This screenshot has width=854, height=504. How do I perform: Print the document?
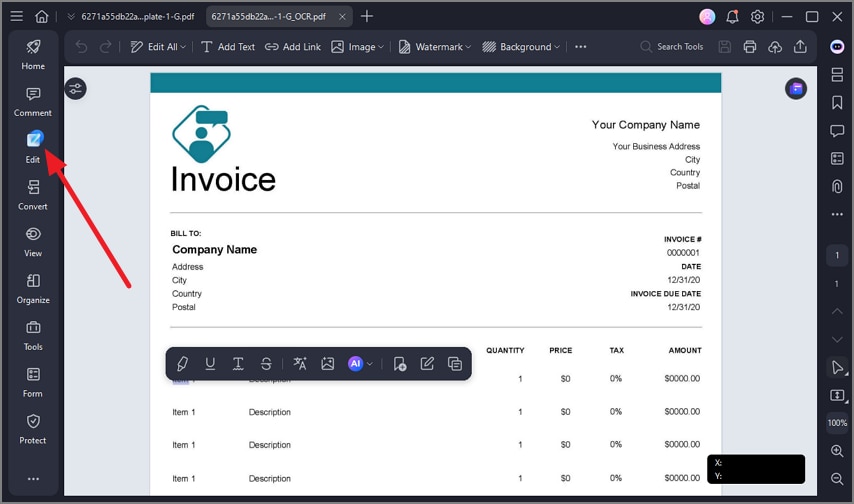(x=750, y=47)
